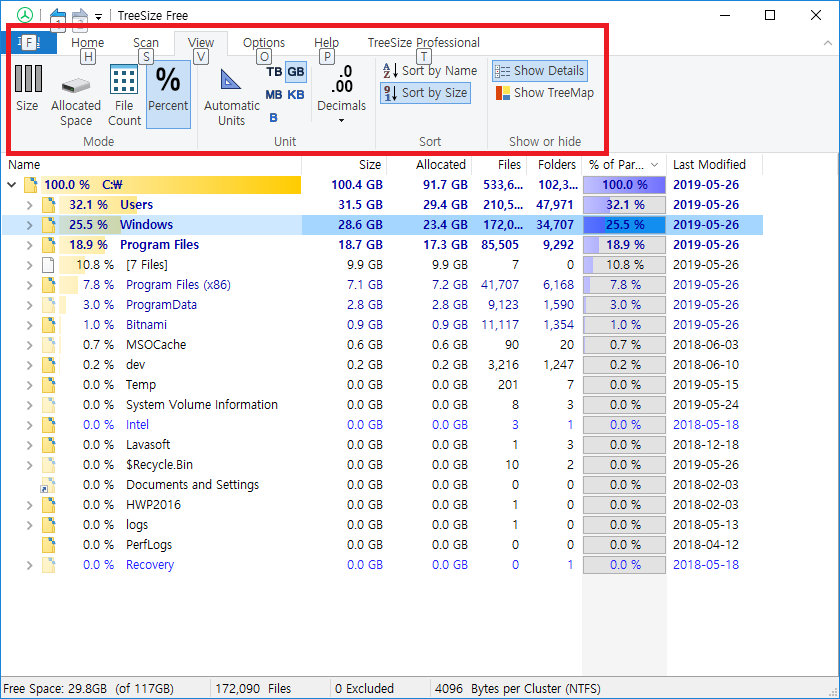This screenshot has height=699, width=840.
Task: Click the back navigation icon in the title bar
Action: [x=58, y=16]
